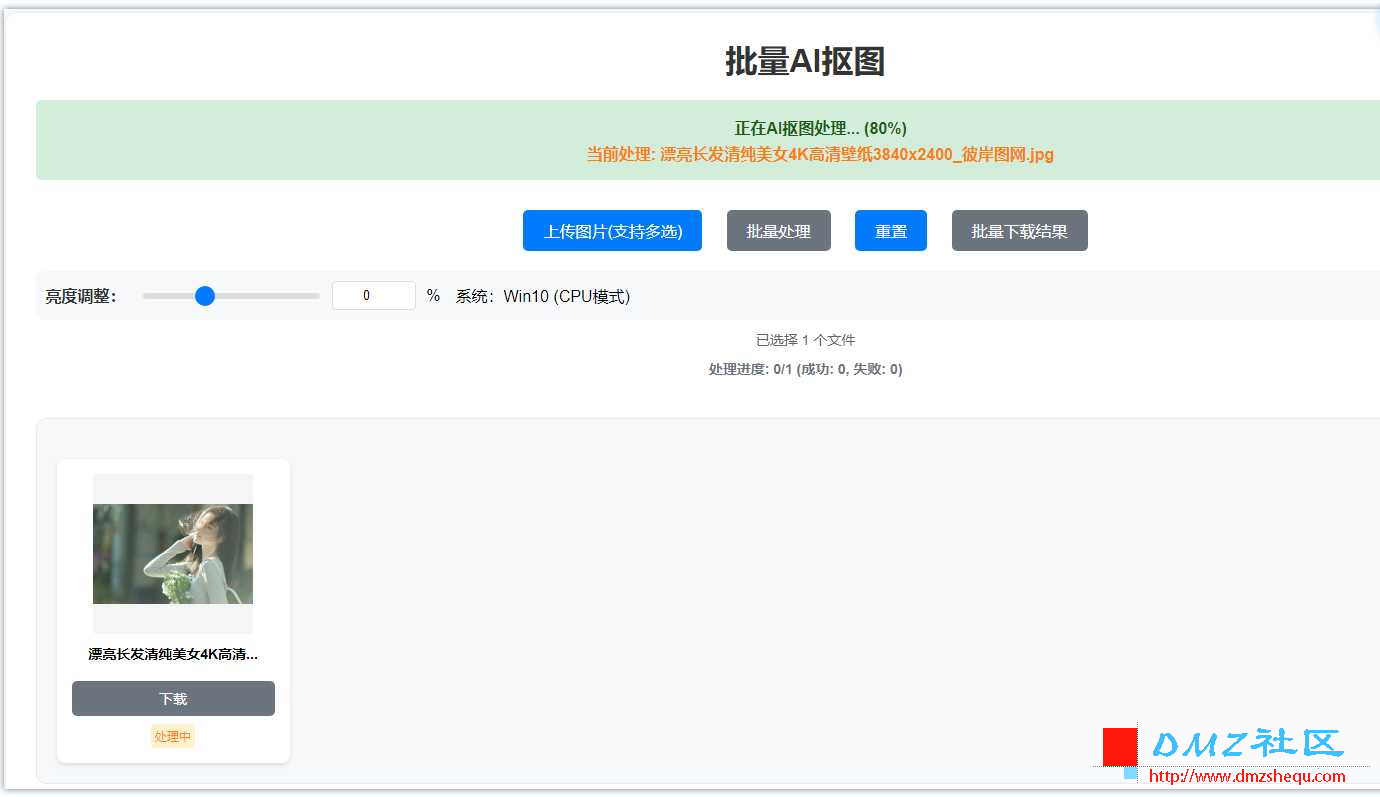
Task: Click the truncated file name under the thumbnail
Action: pyautogui.click(x=173, y=655)
